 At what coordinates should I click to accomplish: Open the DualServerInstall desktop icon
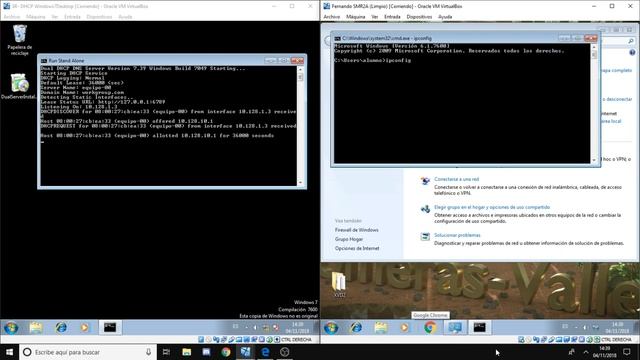click(x=19, y=86)
